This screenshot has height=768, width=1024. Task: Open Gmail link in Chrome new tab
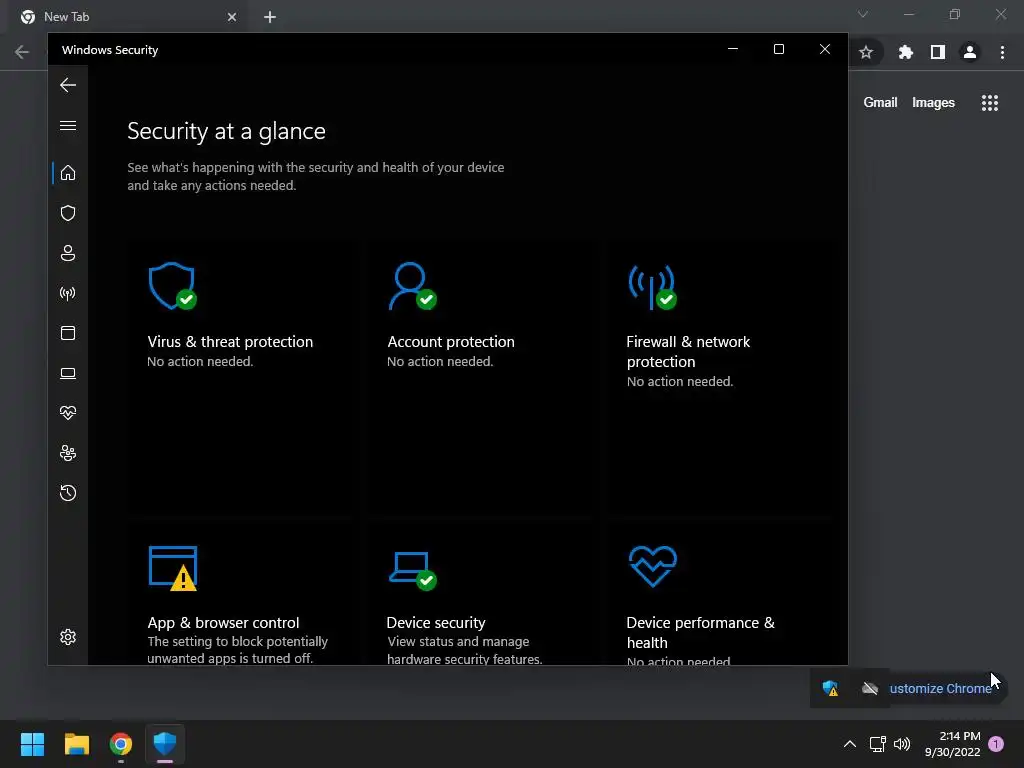(x=880, y=103)
